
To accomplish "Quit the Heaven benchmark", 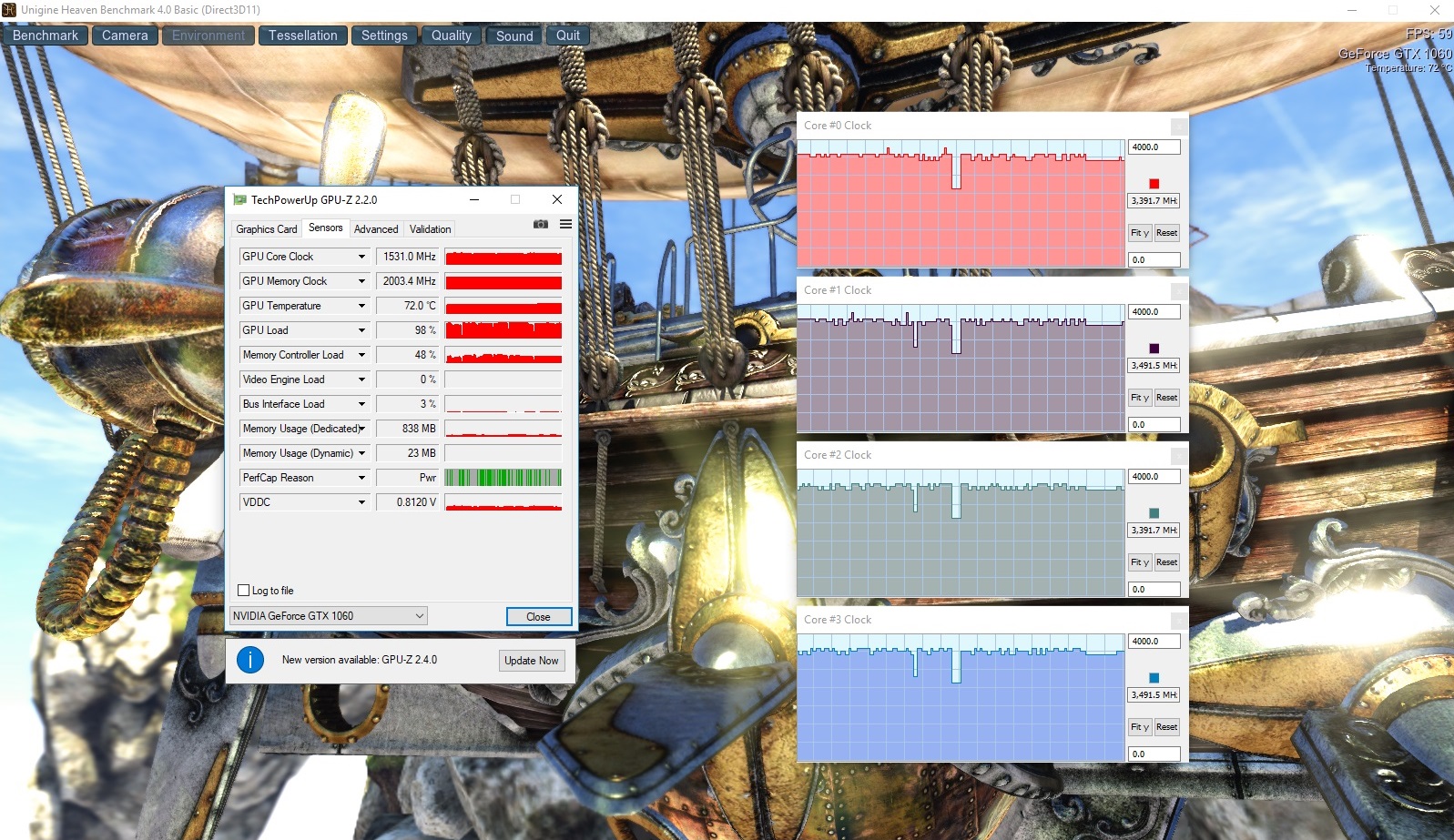I will click(x=568, y=35).
